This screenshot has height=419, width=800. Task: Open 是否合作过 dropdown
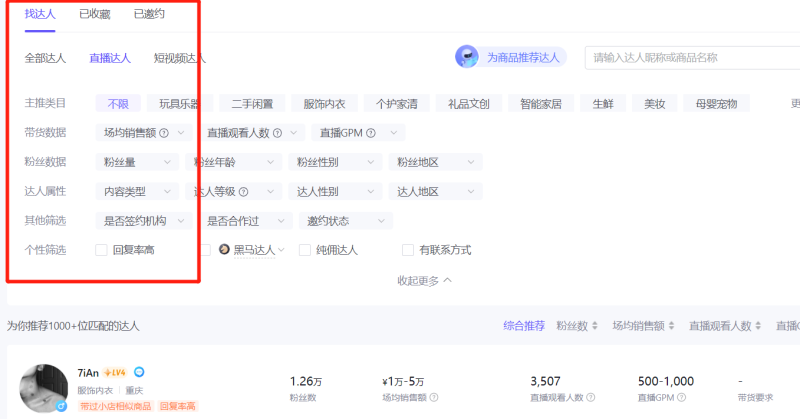click(x=245, y=221)
